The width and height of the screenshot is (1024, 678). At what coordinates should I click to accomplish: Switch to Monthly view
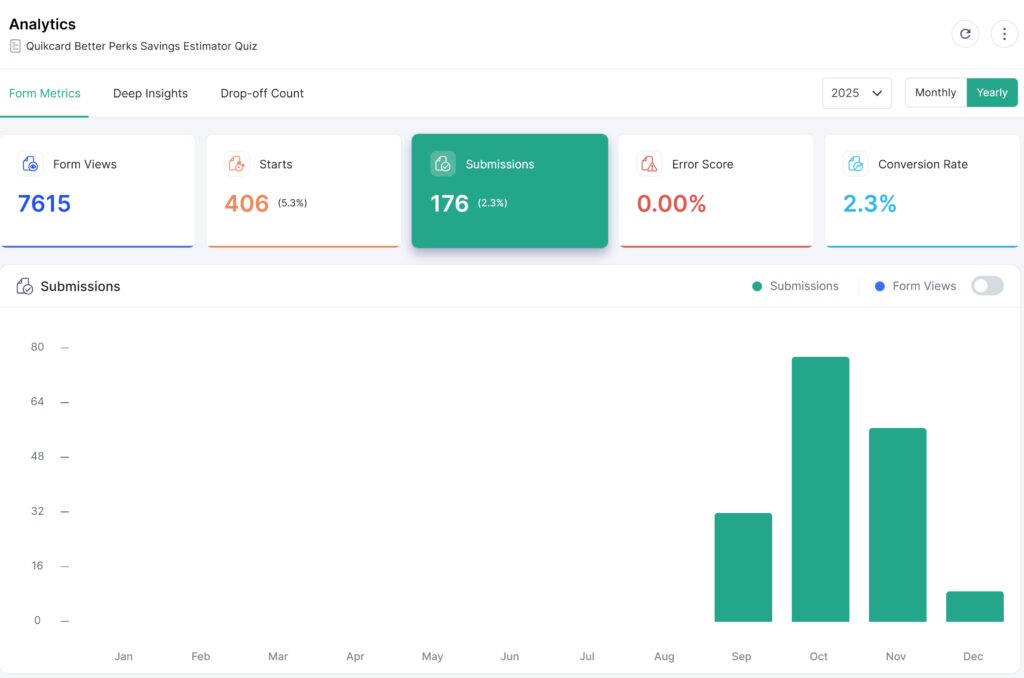pyautogui.click(x=935, y=93)
